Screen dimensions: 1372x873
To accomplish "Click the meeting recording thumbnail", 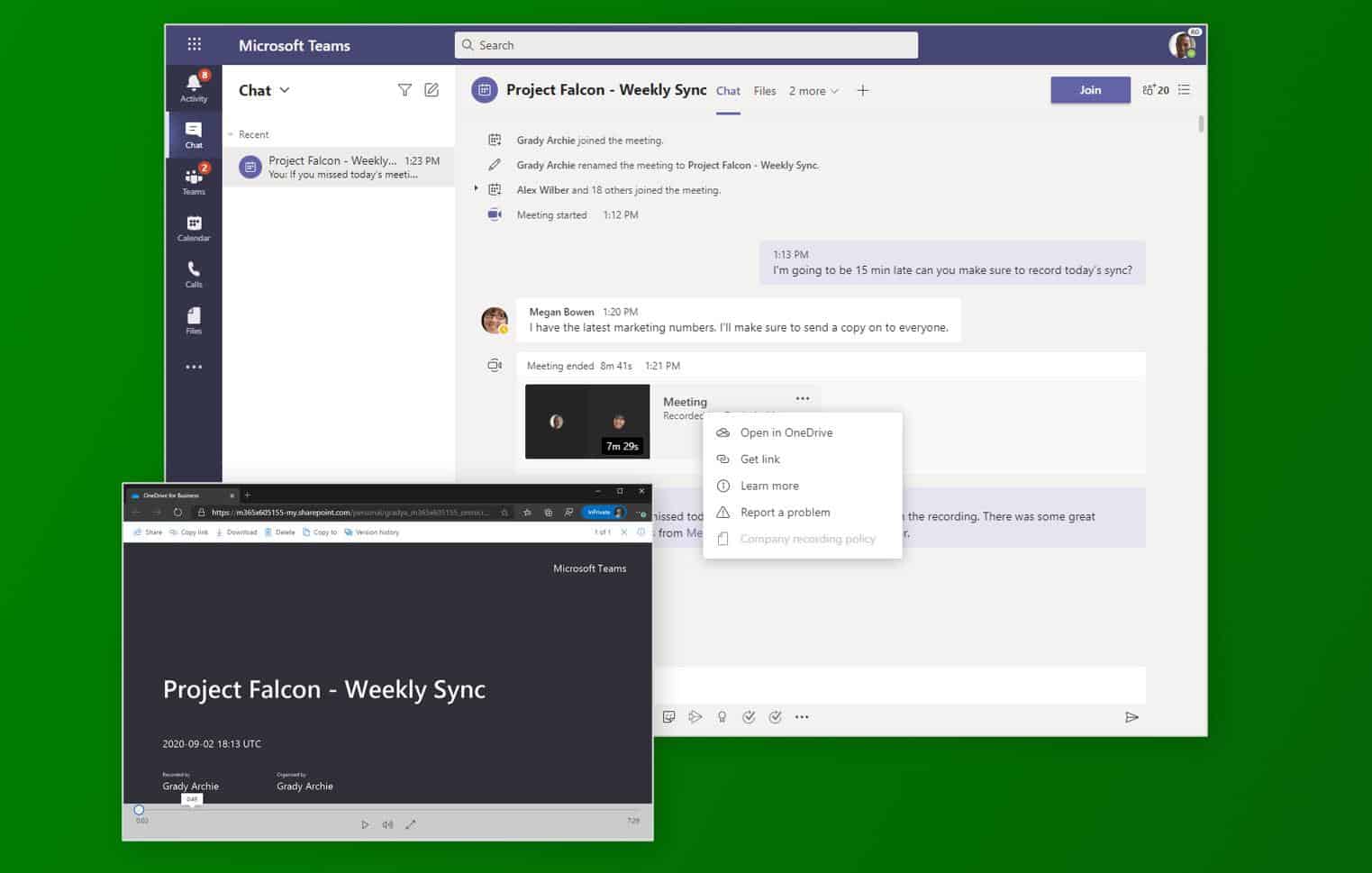I will [587, 422].
